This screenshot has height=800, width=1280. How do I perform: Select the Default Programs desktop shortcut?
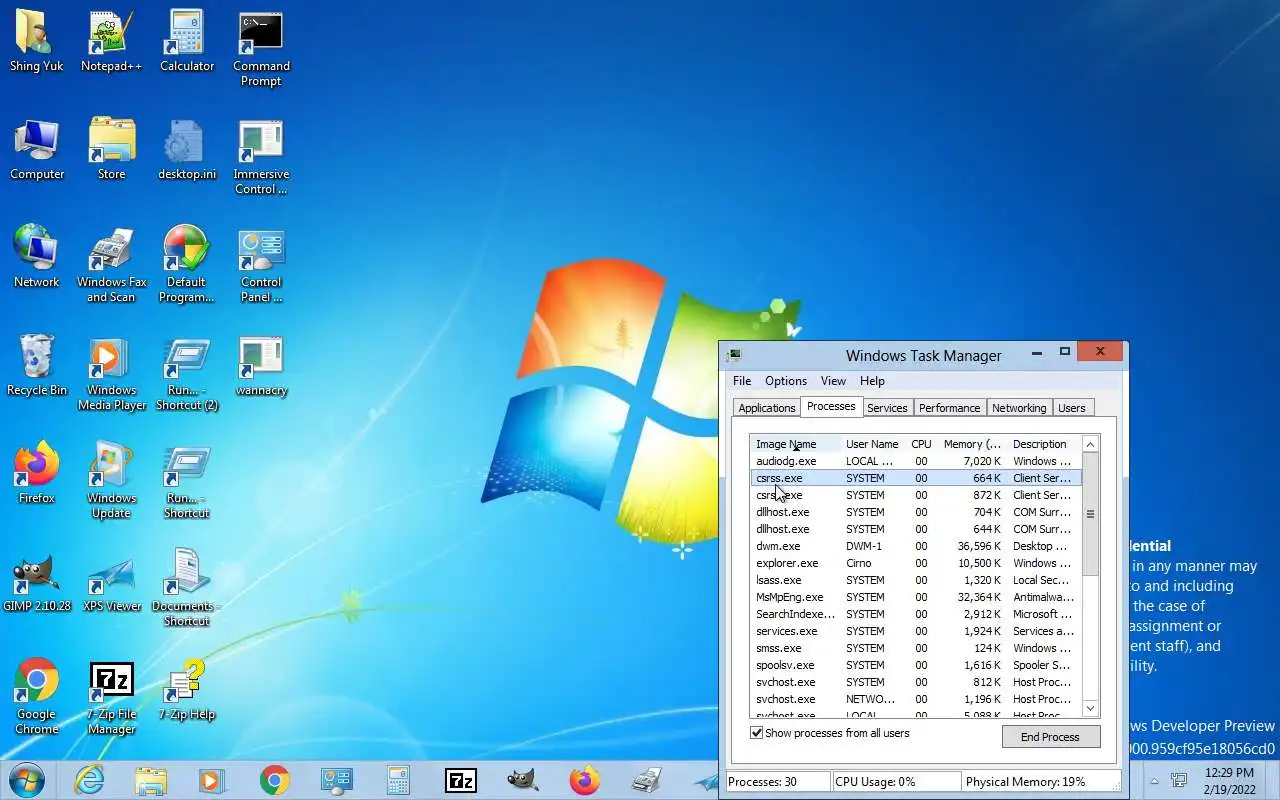click(x=187, y=265)
